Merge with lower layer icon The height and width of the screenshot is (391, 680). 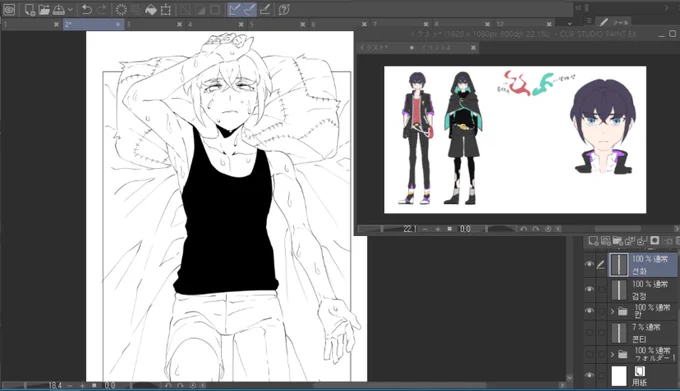[x=642, y=241]
